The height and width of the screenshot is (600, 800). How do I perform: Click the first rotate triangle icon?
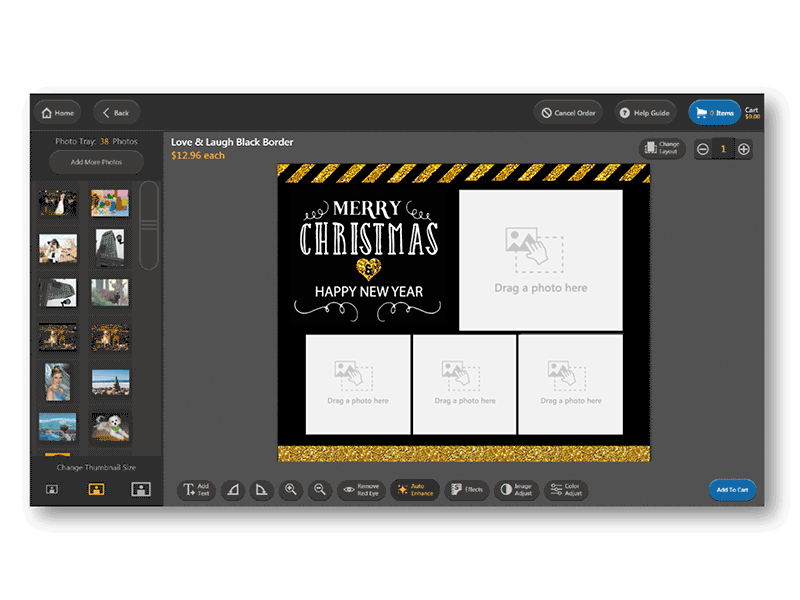coord(231,490)
